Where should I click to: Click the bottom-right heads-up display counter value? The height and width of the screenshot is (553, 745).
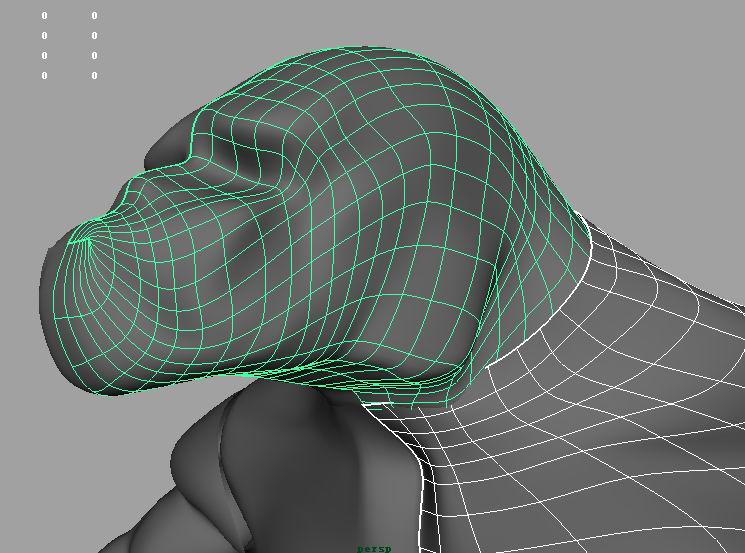[x=95, y=75]
